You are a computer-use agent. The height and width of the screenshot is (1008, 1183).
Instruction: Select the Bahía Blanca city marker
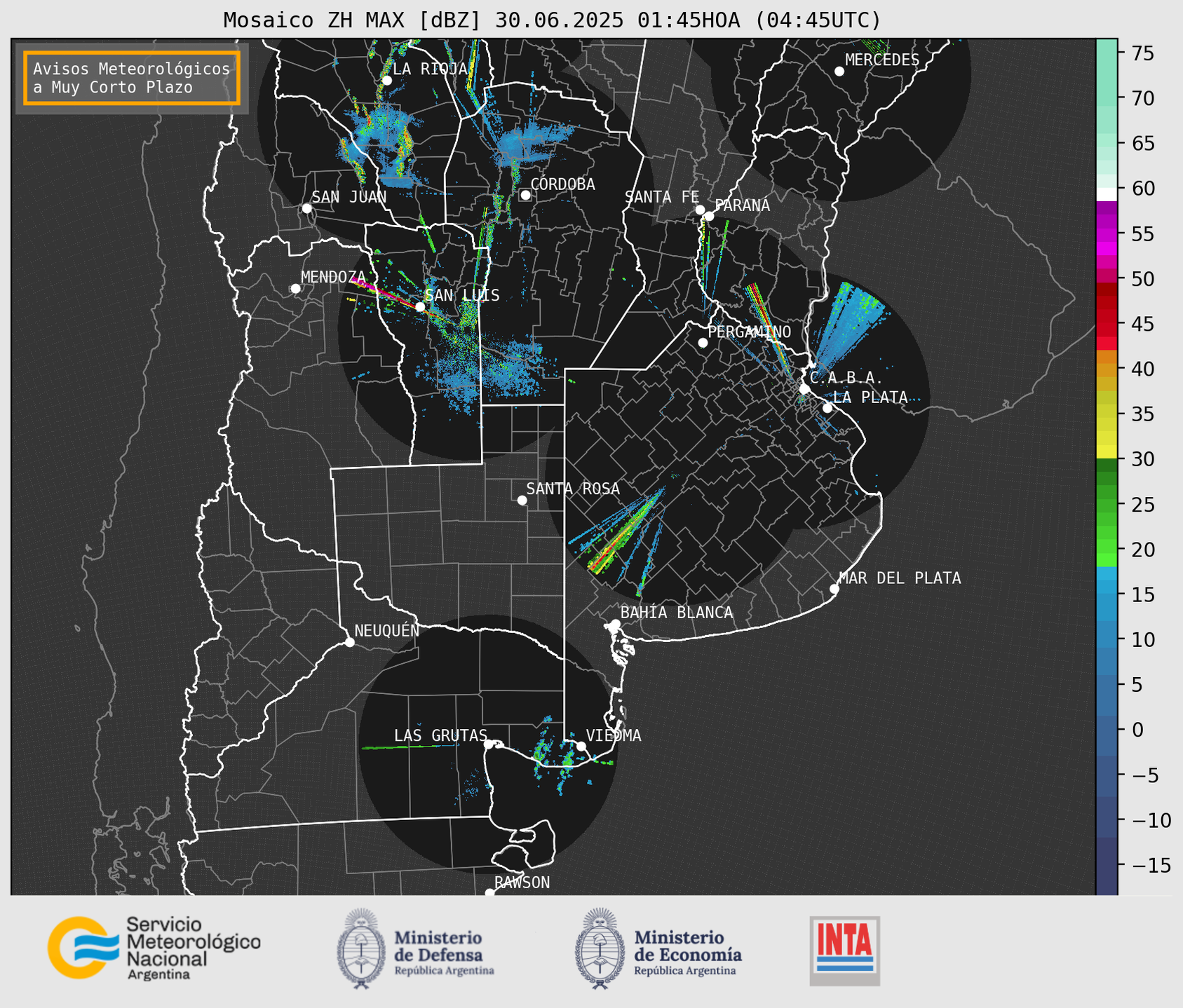tap(615, 624)
